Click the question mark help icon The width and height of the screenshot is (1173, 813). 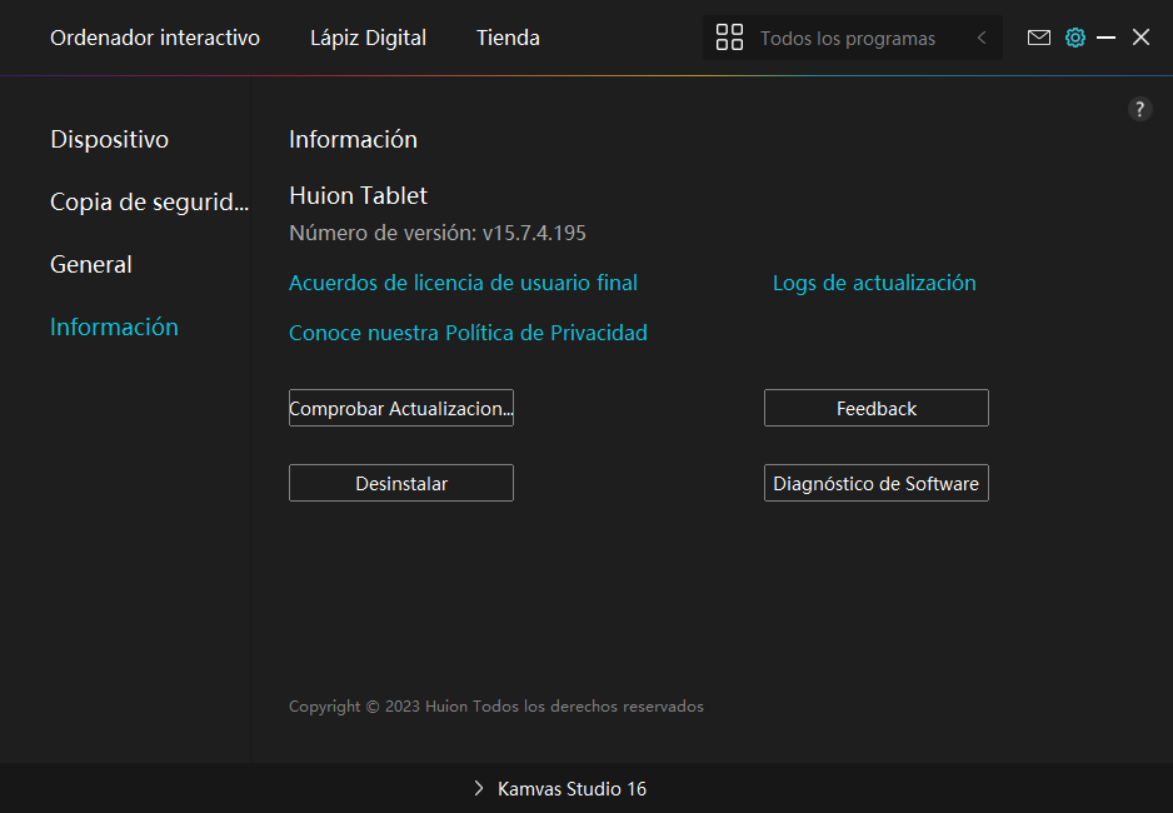coord(1140,110)
